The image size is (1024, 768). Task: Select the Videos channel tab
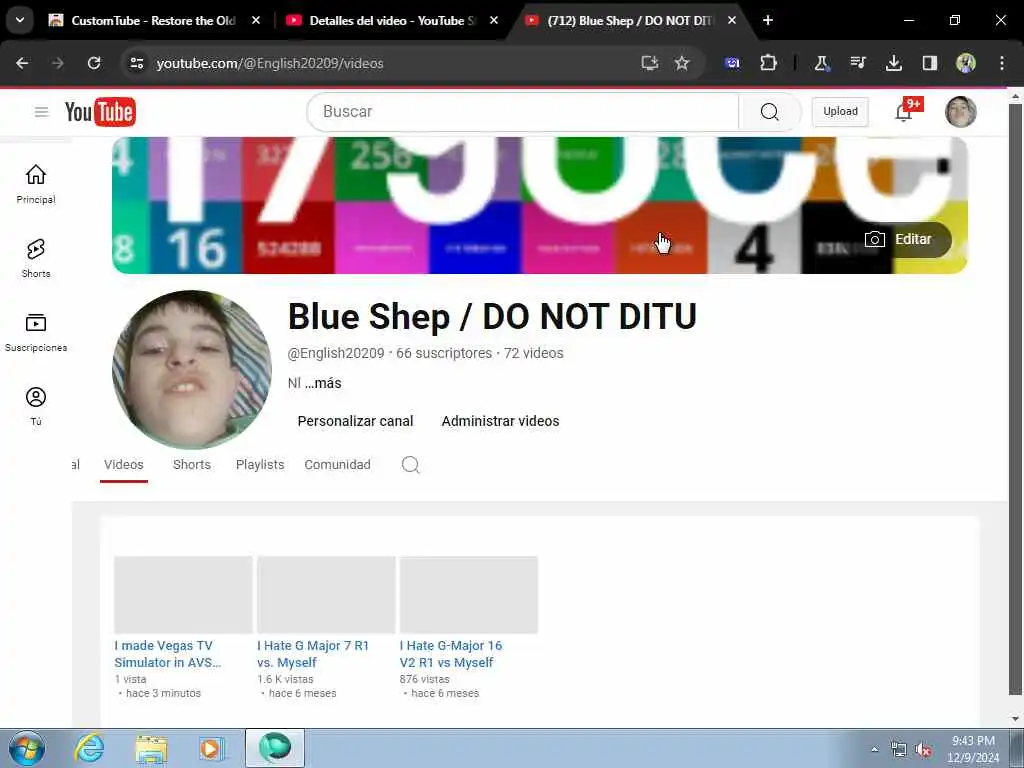[x=123, y=464]
